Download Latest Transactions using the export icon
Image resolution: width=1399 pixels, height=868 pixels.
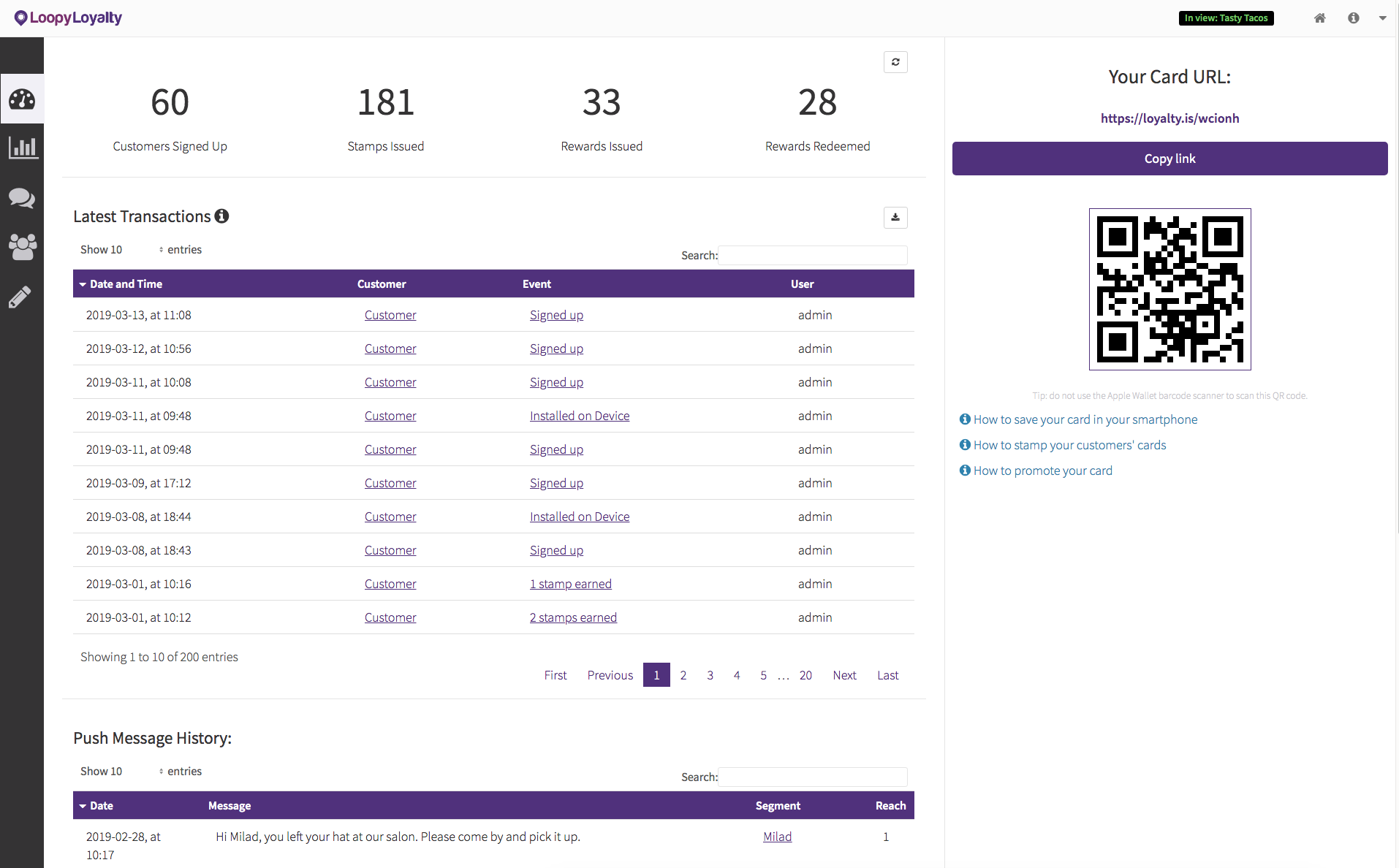(895, 217)
